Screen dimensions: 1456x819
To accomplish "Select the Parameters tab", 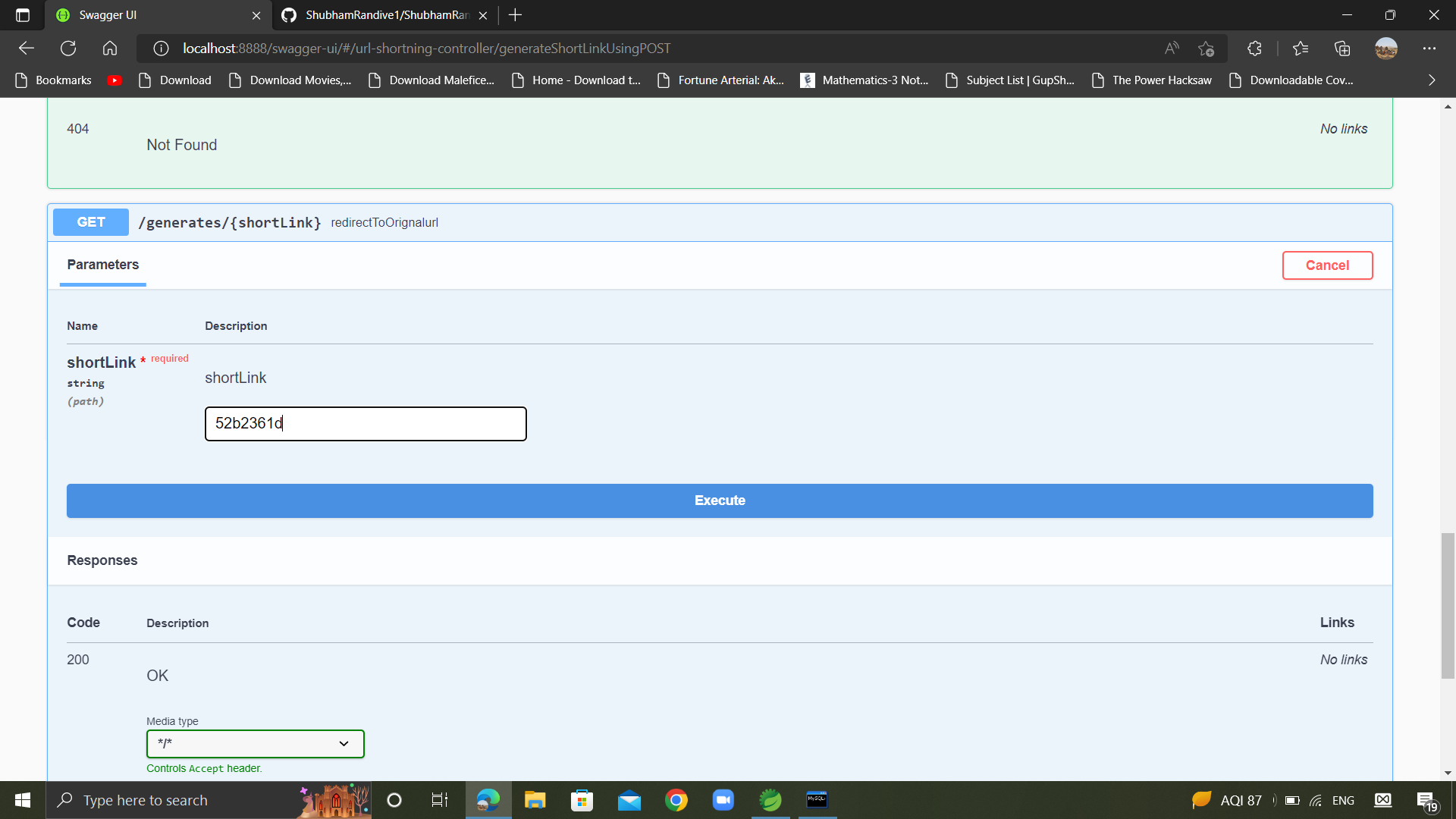I will 102,265.
